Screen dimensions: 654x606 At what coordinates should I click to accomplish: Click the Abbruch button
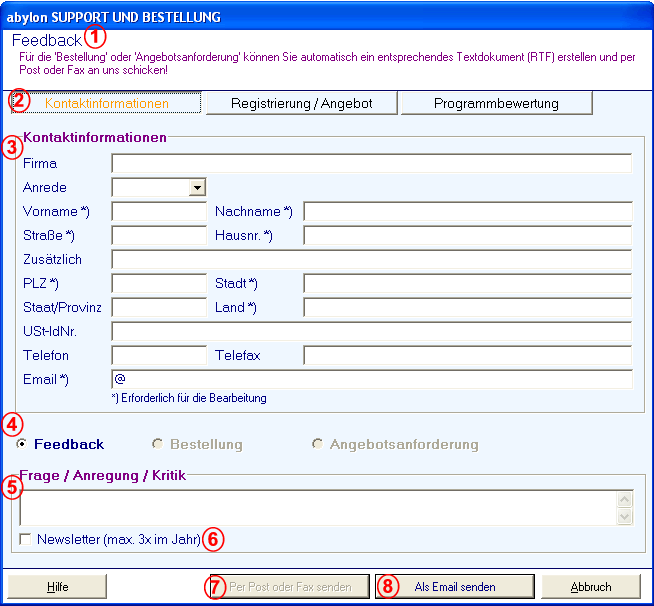pyautogui.click(x=590, y=587)
